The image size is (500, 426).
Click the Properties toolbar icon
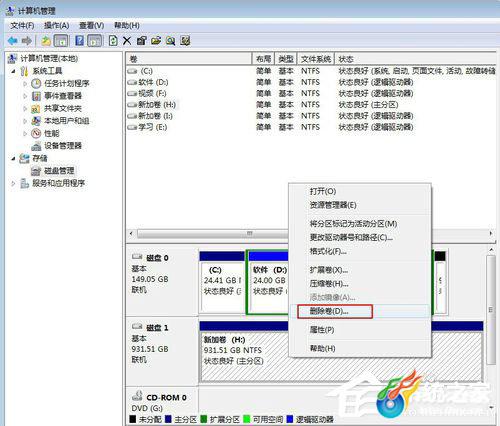tap(141, 41)
